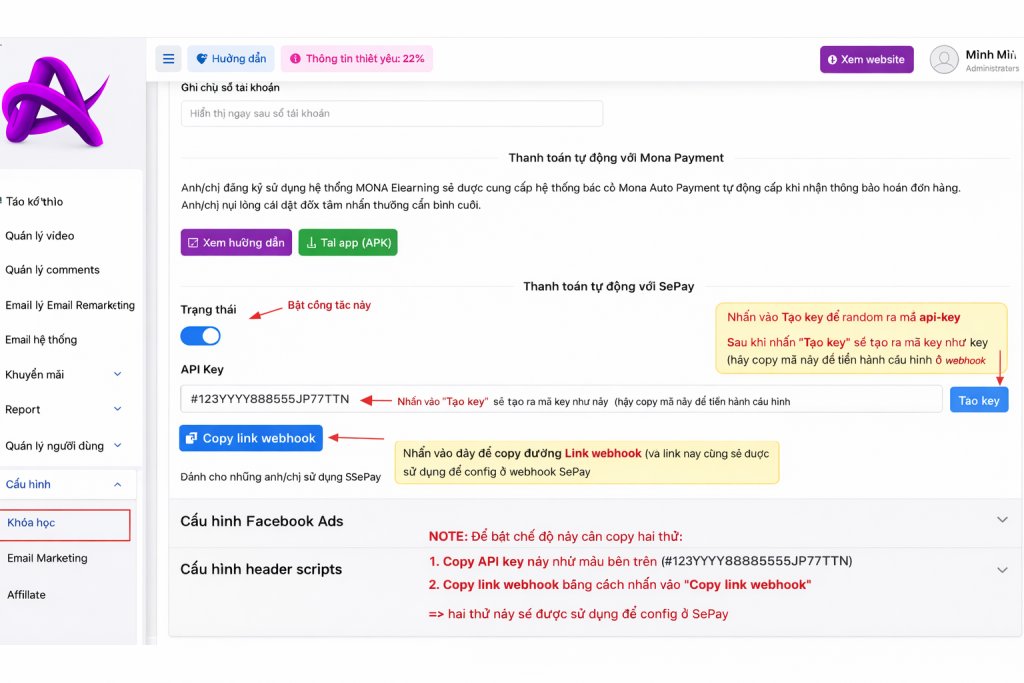The width and height of the screenshot is (1024, 683).
Task: Collapse the Cấu hình menu section
Action: 117,485
